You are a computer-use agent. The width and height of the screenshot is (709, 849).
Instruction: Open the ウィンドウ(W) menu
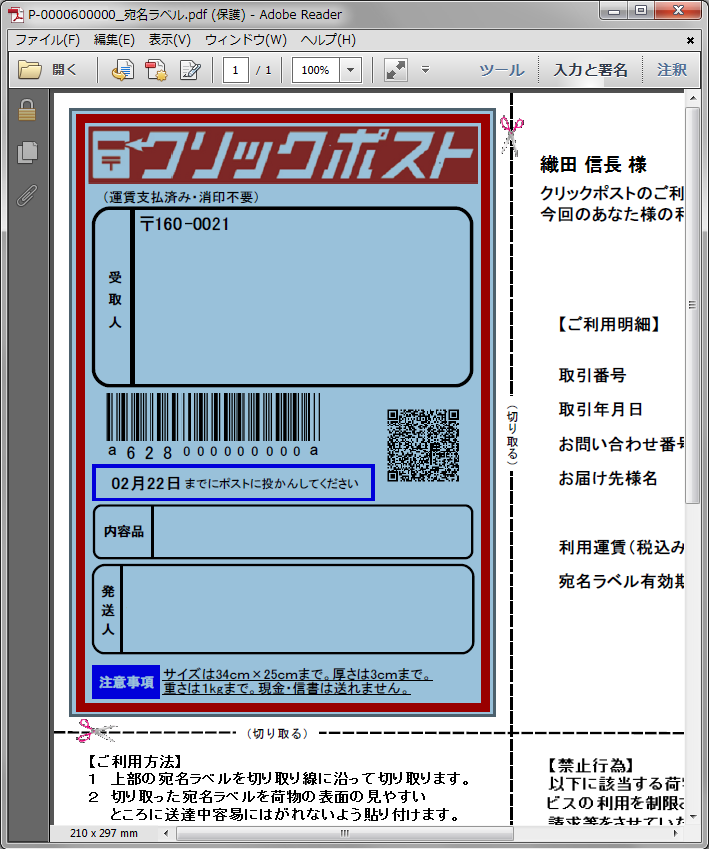[245, 40]
